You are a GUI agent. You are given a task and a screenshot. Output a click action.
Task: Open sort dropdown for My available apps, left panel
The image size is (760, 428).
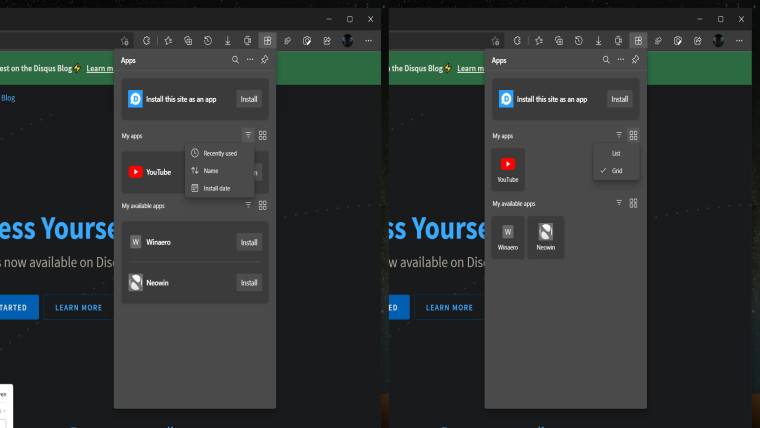point(248,205)
